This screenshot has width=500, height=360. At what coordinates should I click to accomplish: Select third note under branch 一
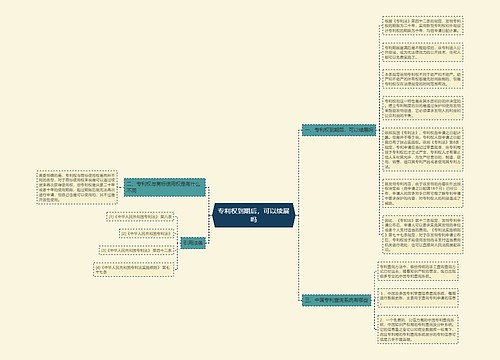click(x=423, y=79)
